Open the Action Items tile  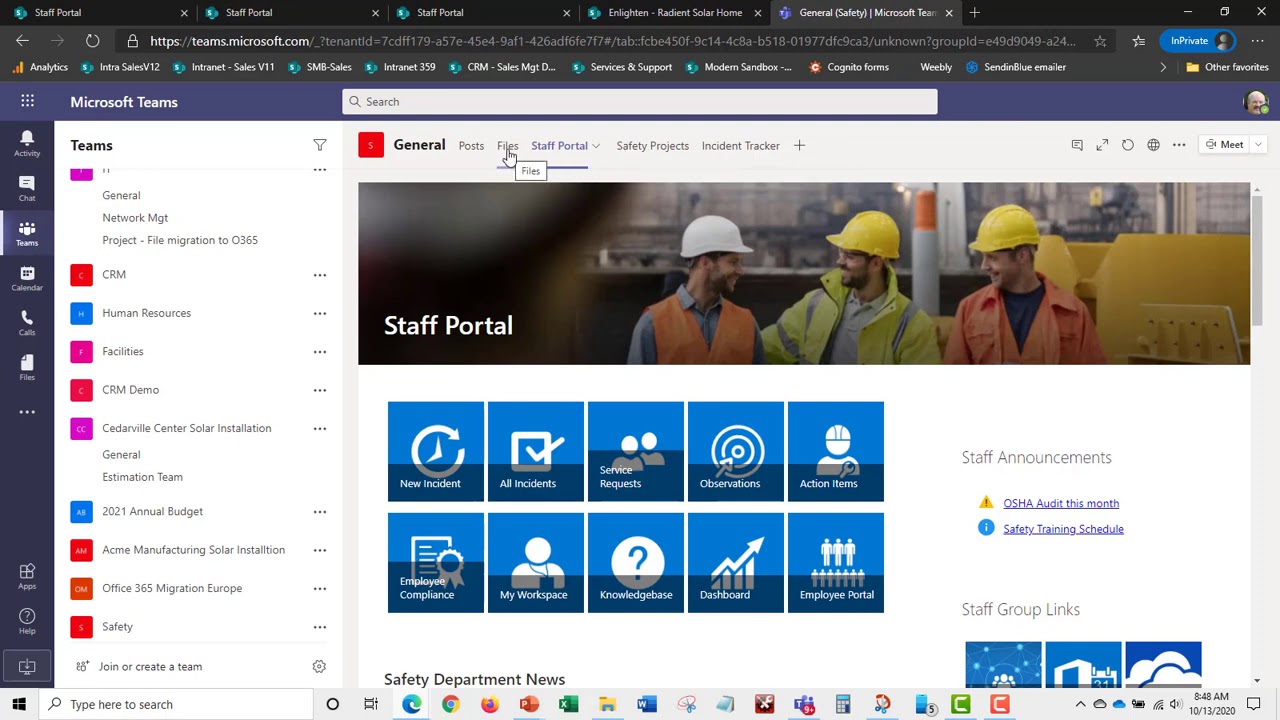(835, 451)
